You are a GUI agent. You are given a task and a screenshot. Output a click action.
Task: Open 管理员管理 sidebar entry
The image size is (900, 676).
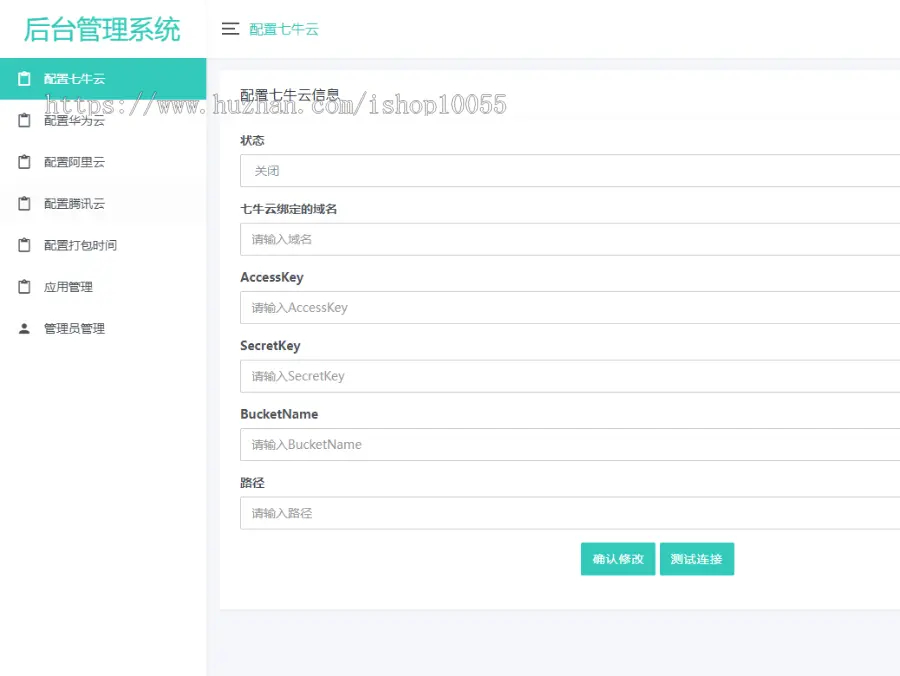103,329
